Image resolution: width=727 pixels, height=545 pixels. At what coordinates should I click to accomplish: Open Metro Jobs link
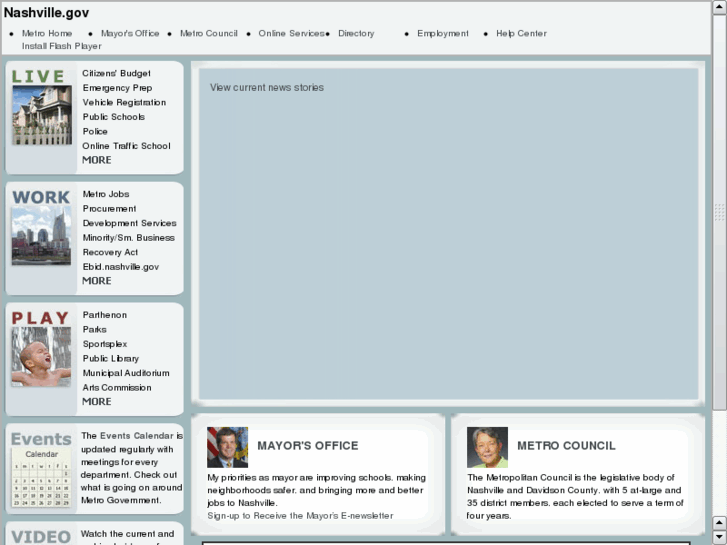pos(106,194)
